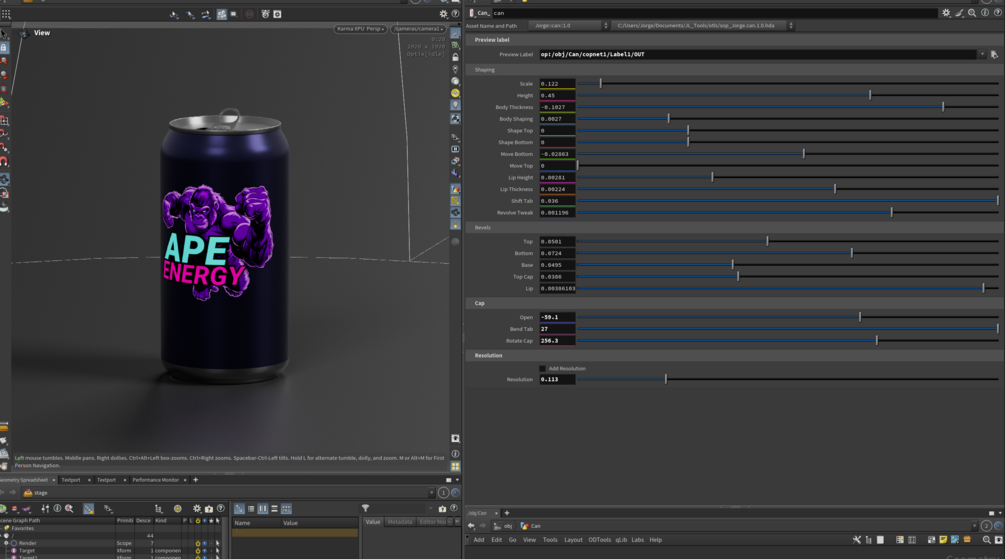Click the color palette icon in network toolbar
The height and width of the screenshot is (559, 1005).
(x=900, y=540)
